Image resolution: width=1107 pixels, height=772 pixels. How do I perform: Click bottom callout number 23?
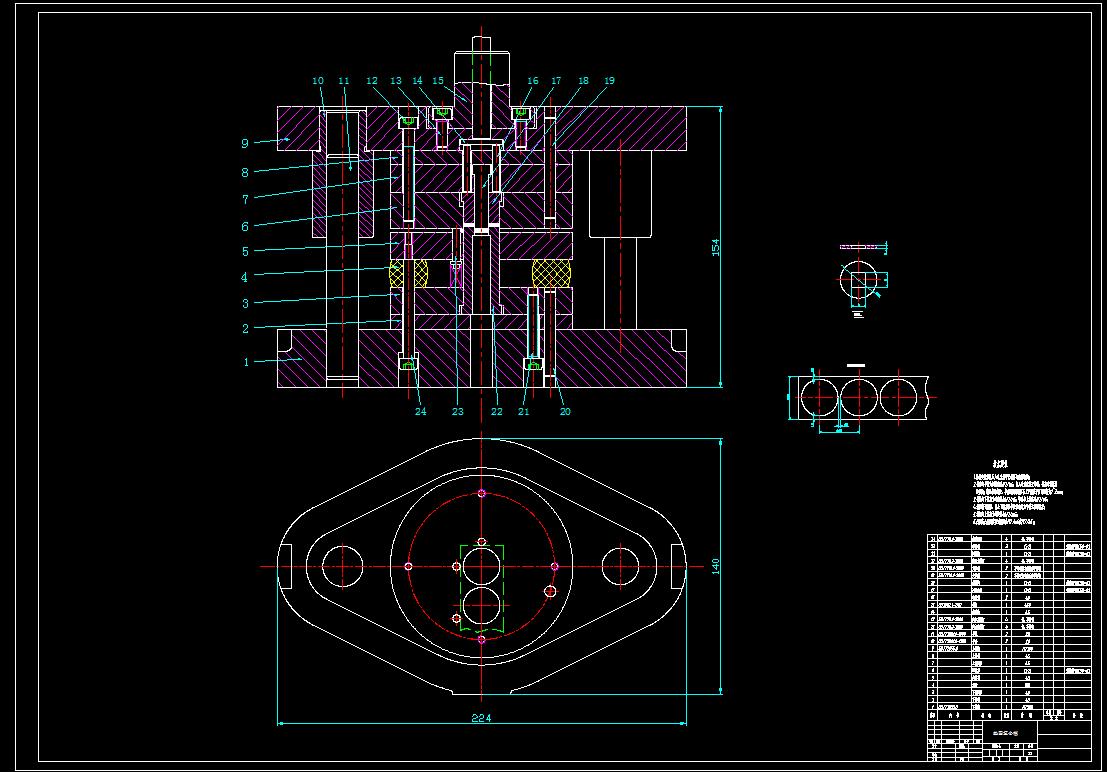457,411
